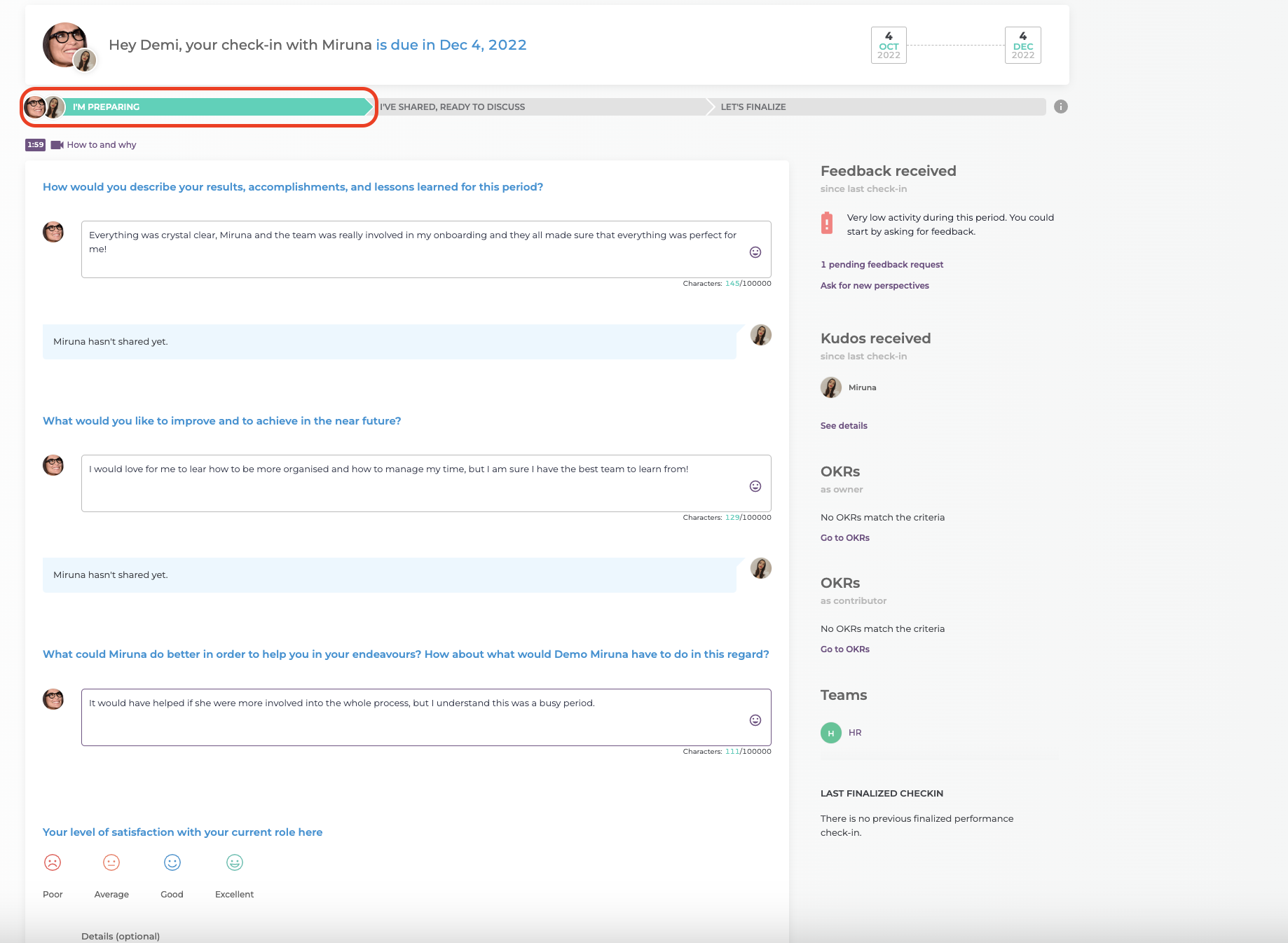Select the Good satisfaction face
Screen dimensions: 1288x943
pos(172,862)
